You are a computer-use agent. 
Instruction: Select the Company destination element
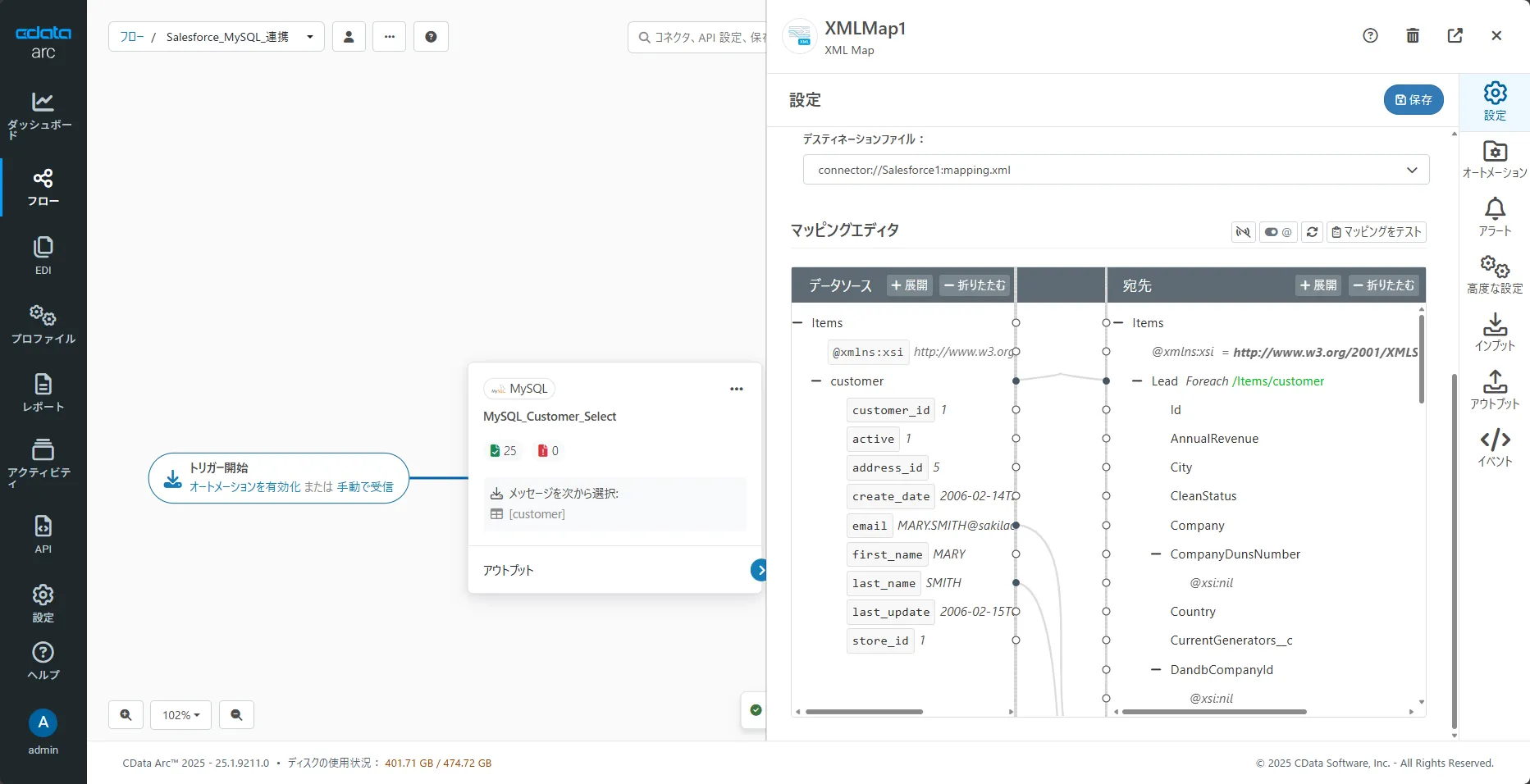click(x=1197, y=526)
